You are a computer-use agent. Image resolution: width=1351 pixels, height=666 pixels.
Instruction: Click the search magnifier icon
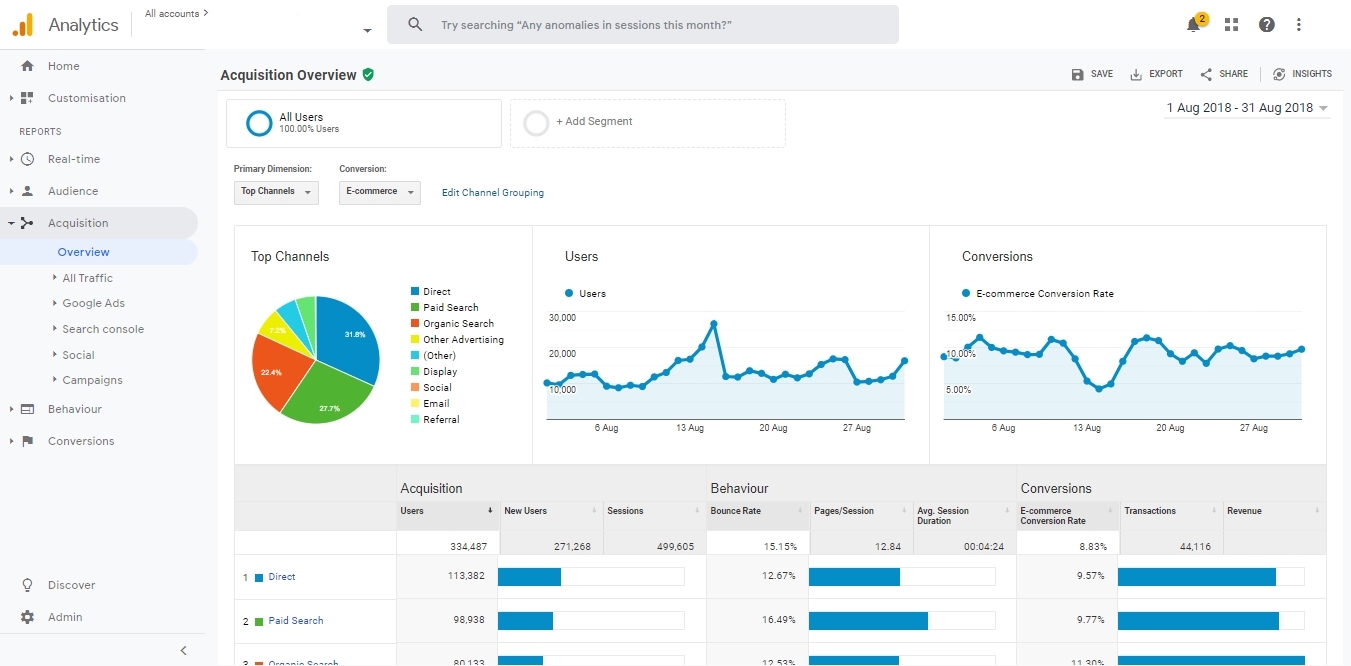point(416,25)
